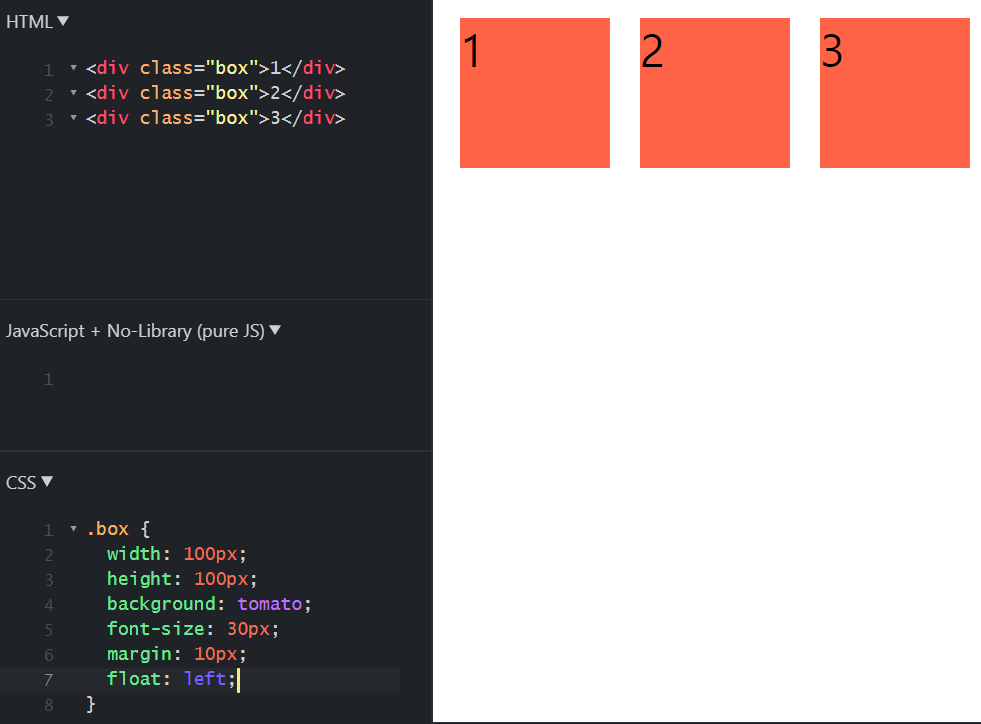Click line number 7 in the CSS gutter
This screenshot has width=981, height=724.
(49, 680)
